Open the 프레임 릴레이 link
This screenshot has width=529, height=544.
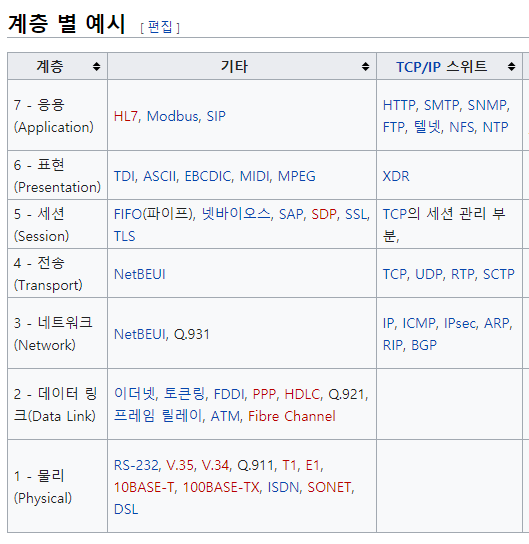[x=158, y=416]
